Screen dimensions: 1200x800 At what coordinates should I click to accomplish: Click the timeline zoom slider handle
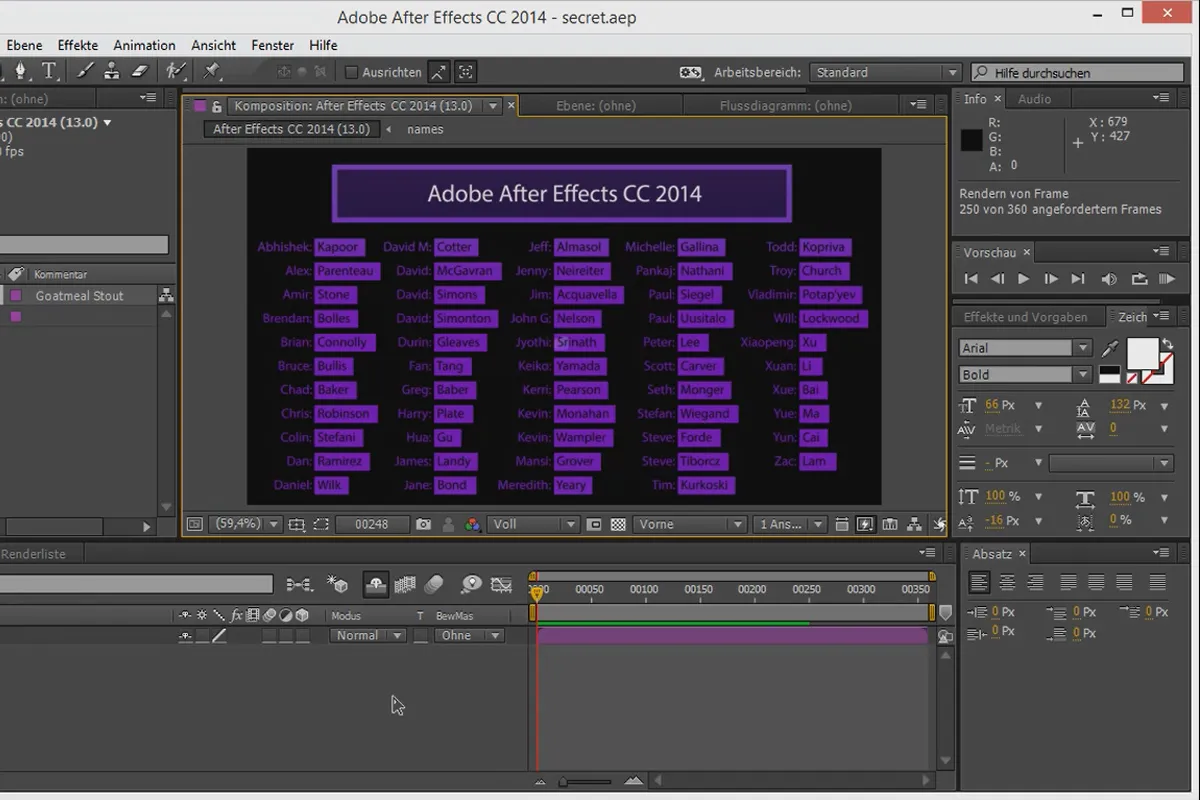pyautogui.click(x=562, y=782)
